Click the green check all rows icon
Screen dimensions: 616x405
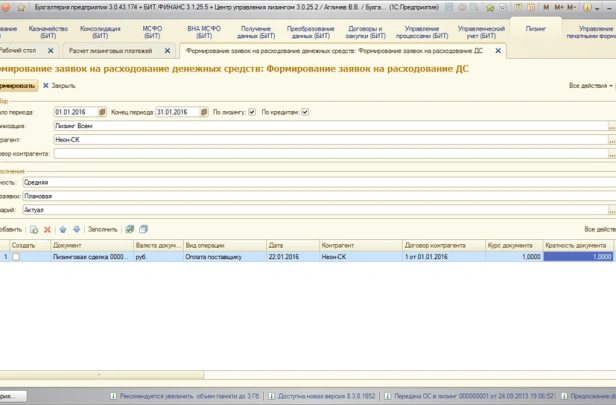129,229
